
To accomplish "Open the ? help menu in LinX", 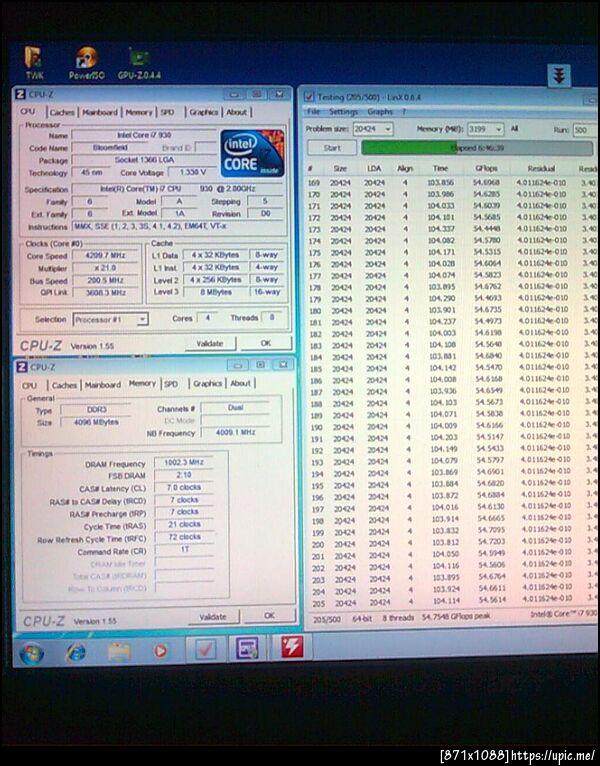I will [x=404, y=112].
